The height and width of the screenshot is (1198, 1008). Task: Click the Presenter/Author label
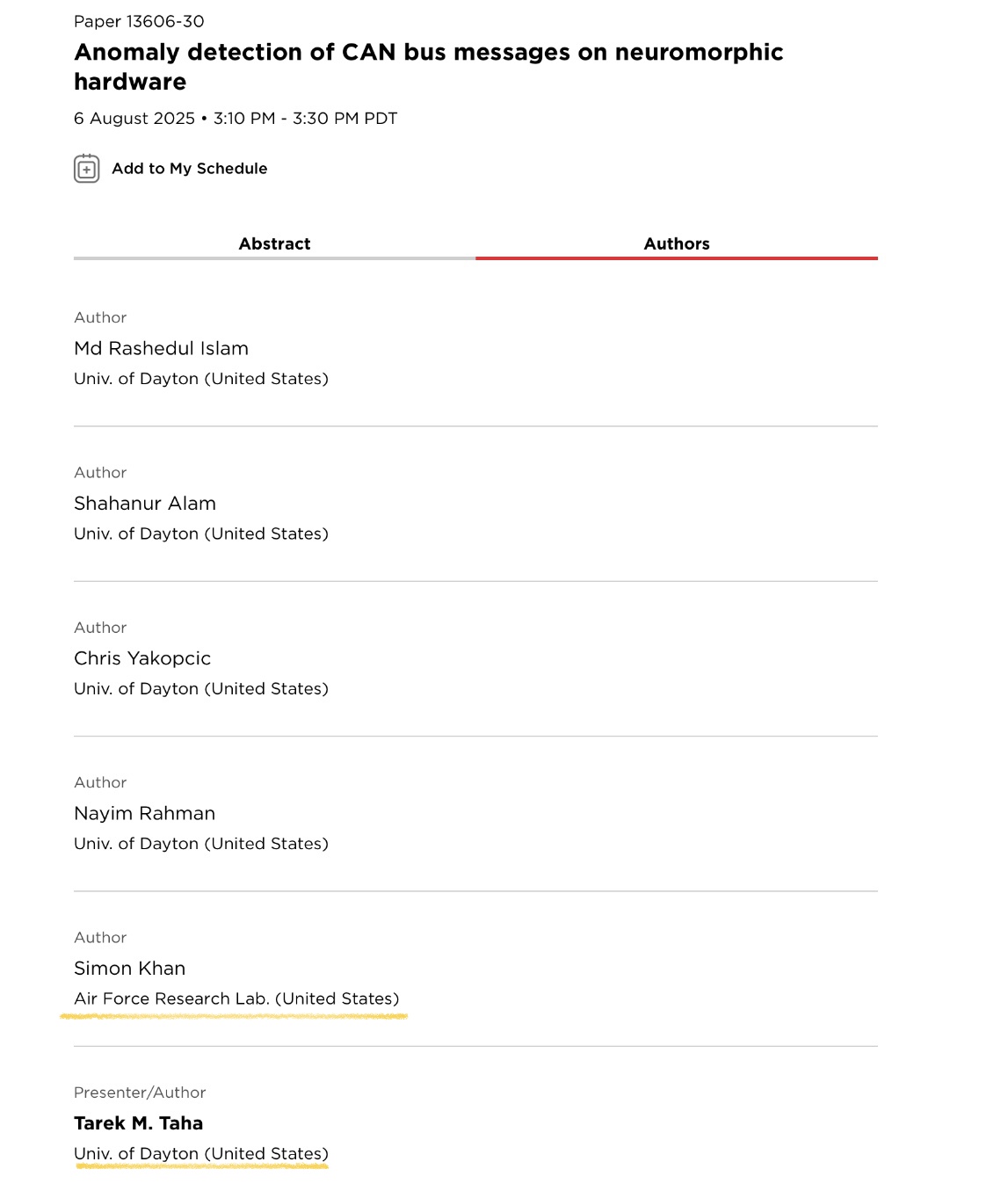pos(140,1093)
